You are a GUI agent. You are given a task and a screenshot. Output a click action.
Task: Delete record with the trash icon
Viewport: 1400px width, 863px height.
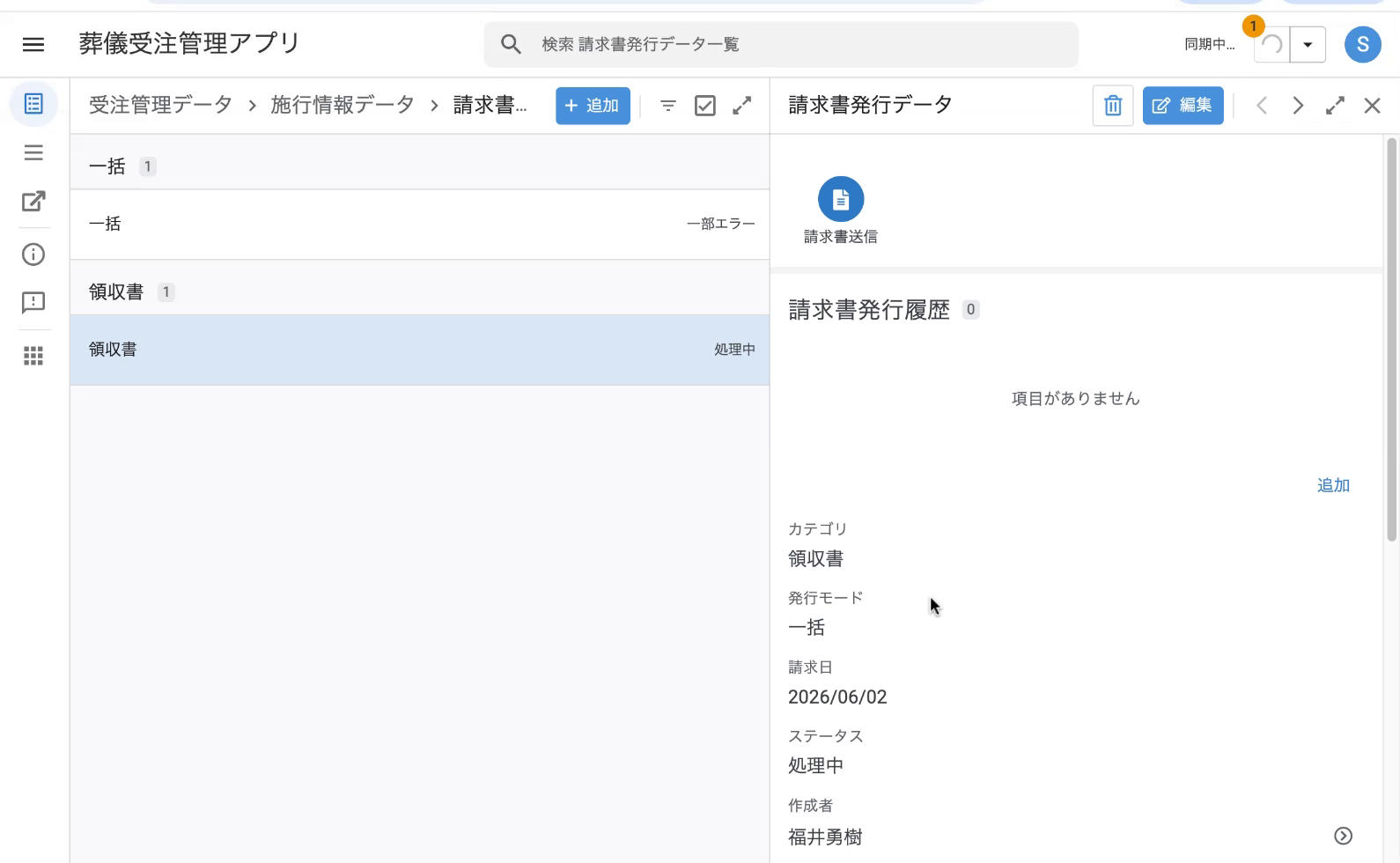coord(1113,106)
